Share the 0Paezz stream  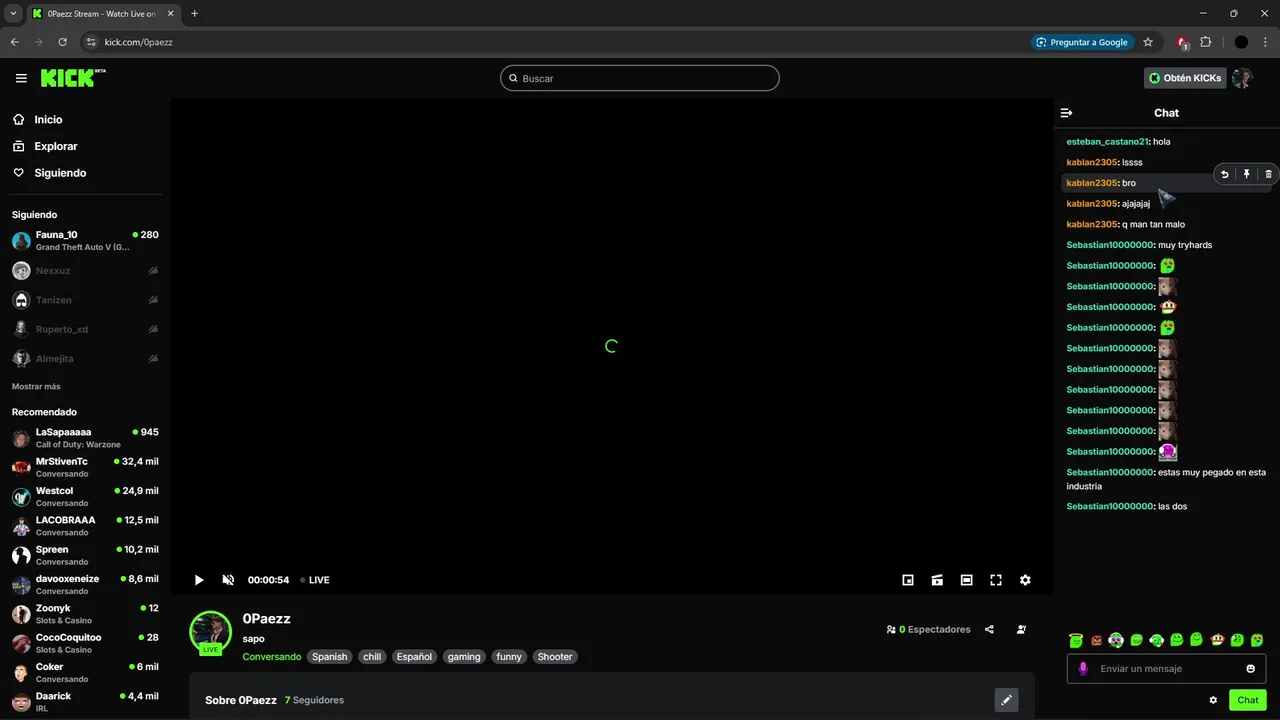click(989, 630)
